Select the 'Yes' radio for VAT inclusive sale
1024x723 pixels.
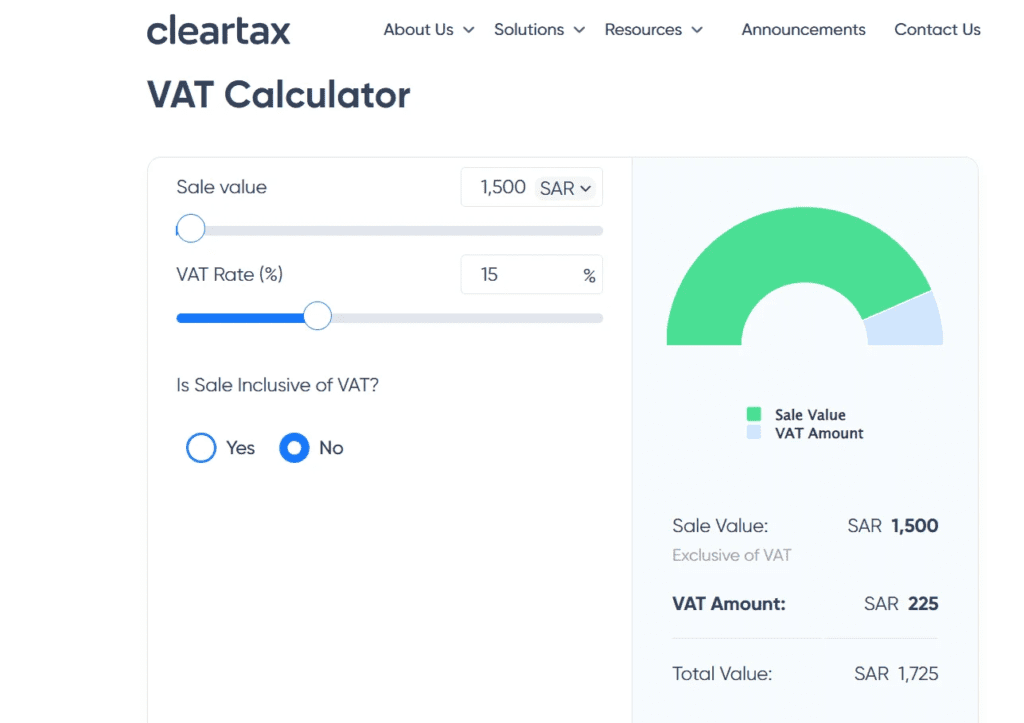click(201, 448)
